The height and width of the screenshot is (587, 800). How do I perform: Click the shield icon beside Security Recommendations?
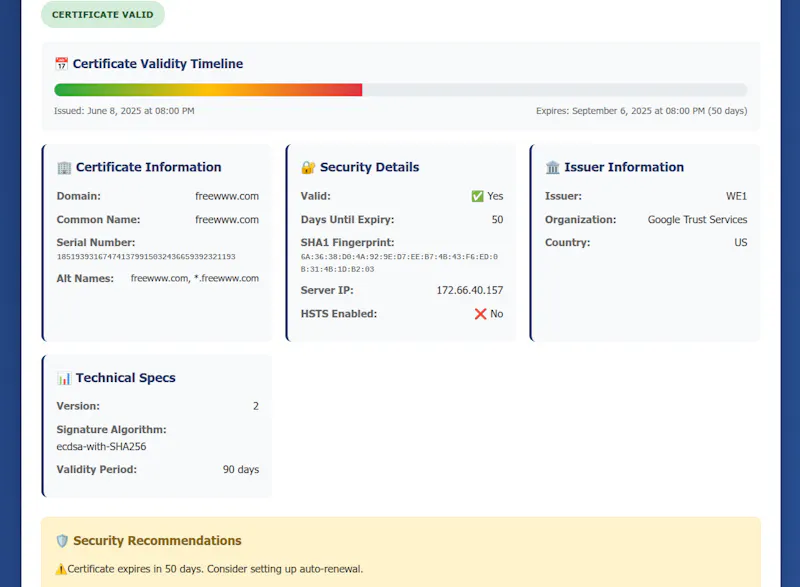pyautogui.click(x=62, y=541)
